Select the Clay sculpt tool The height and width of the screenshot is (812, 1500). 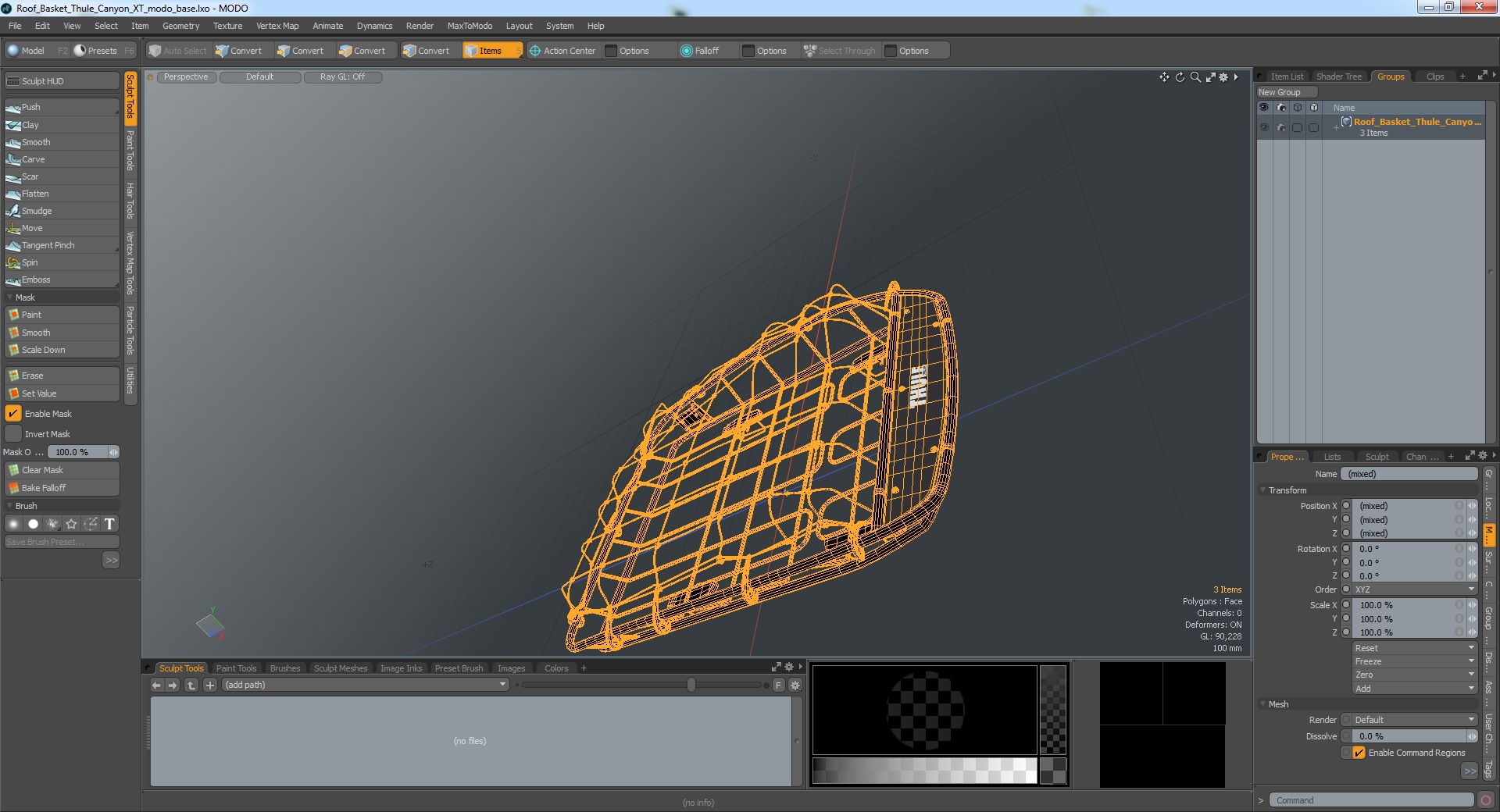[x=62, y=125]
